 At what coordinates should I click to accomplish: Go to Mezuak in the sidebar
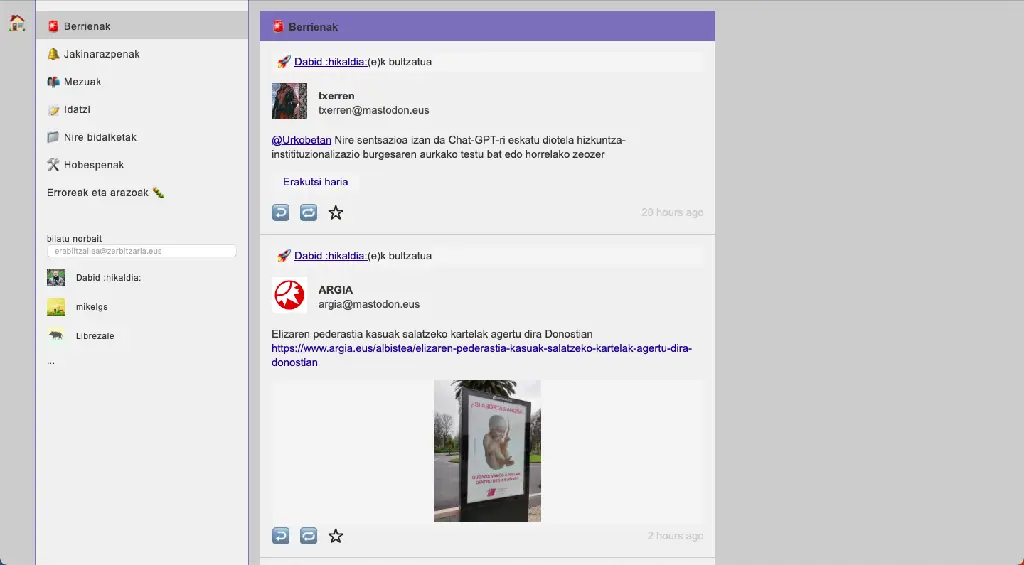pyautogui.click(x=82, y=82)
